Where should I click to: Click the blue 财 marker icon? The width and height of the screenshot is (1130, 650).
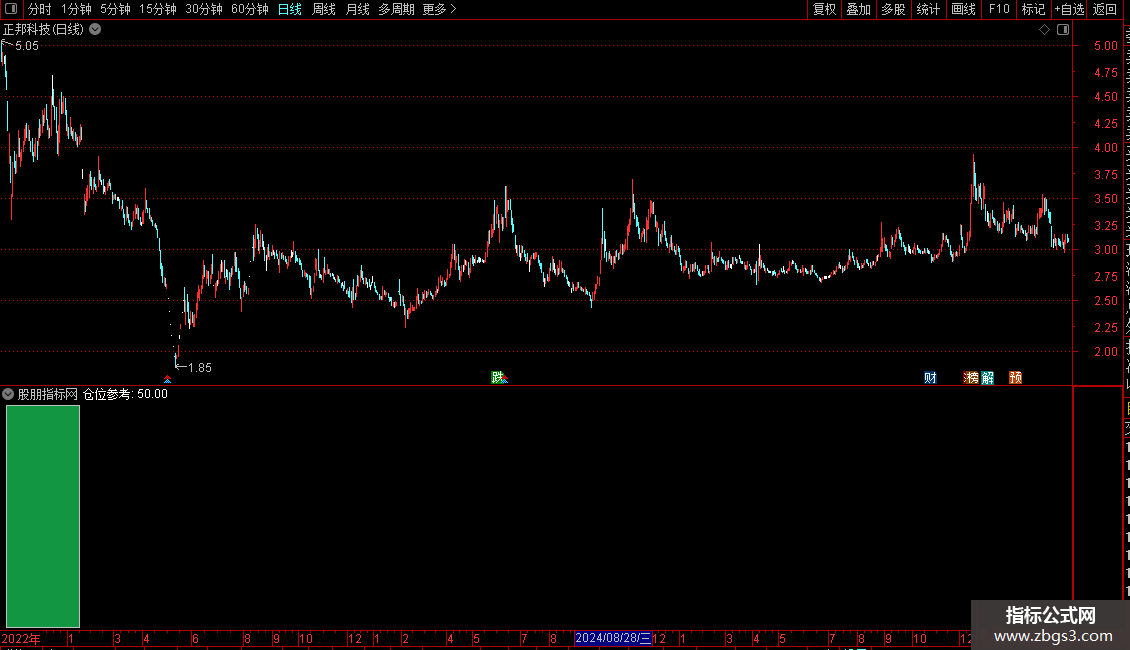(930, 378)
